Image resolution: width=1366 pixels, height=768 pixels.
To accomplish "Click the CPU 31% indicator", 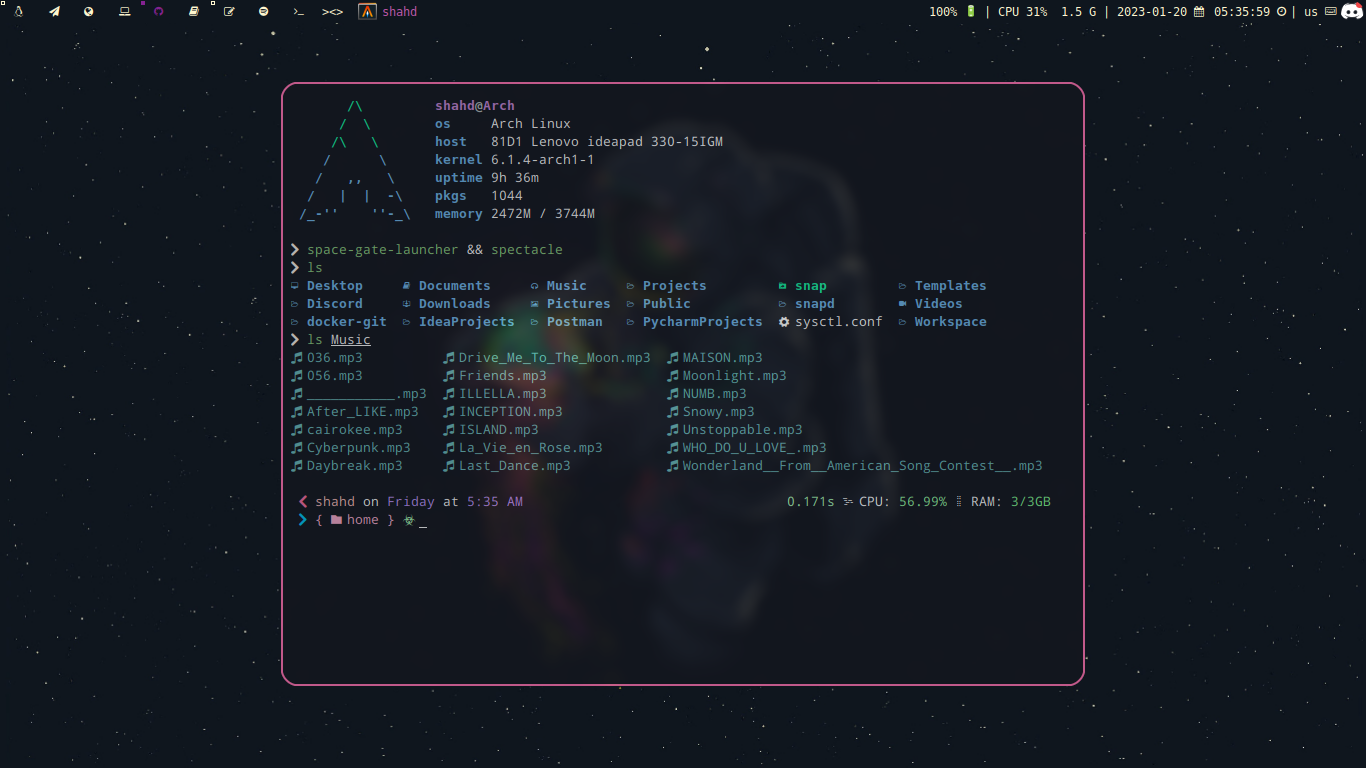I will pos(1023,12).
